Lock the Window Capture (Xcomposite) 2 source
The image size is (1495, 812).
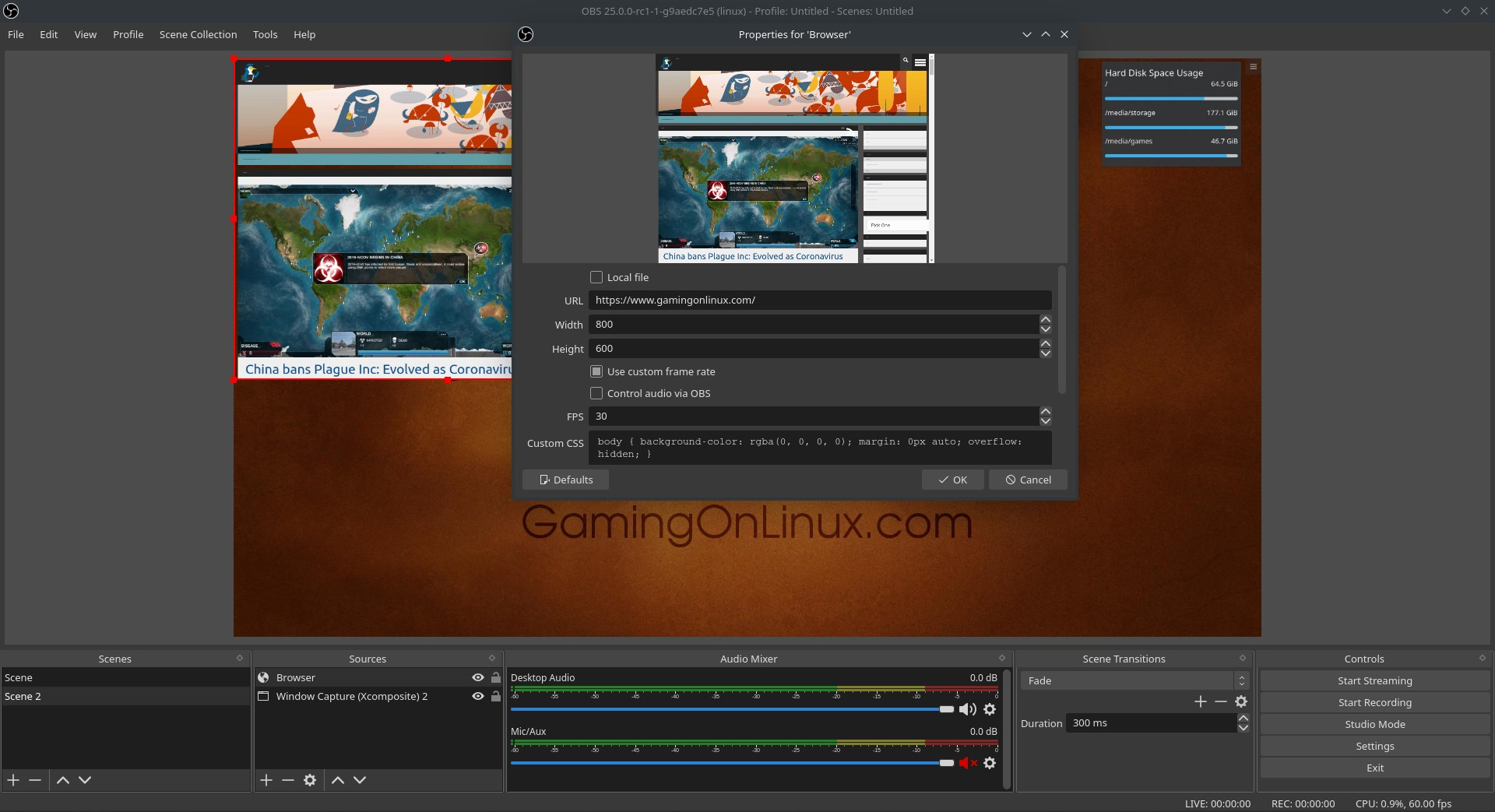click(496, 696)
